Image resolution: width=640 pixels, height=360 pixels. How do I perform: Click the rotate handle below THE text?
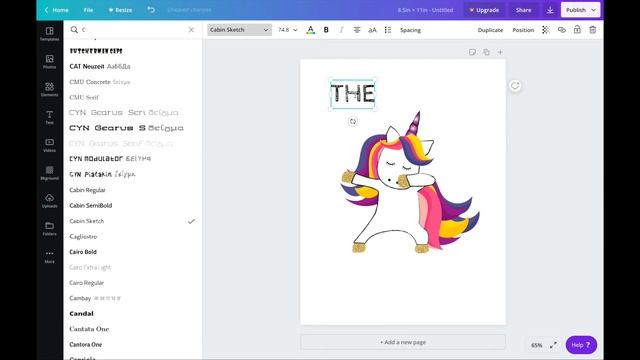point(353,121)
